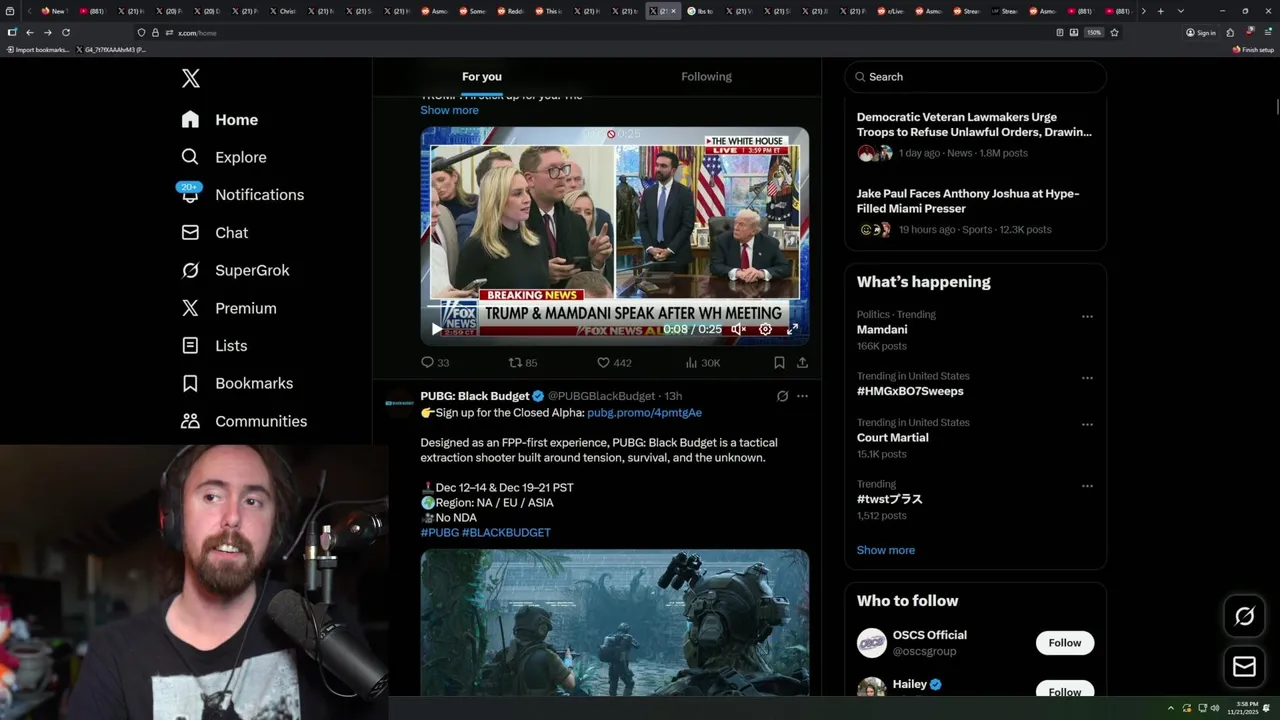
Task: Open Lists from the sidebar
Action: point(214,346)
